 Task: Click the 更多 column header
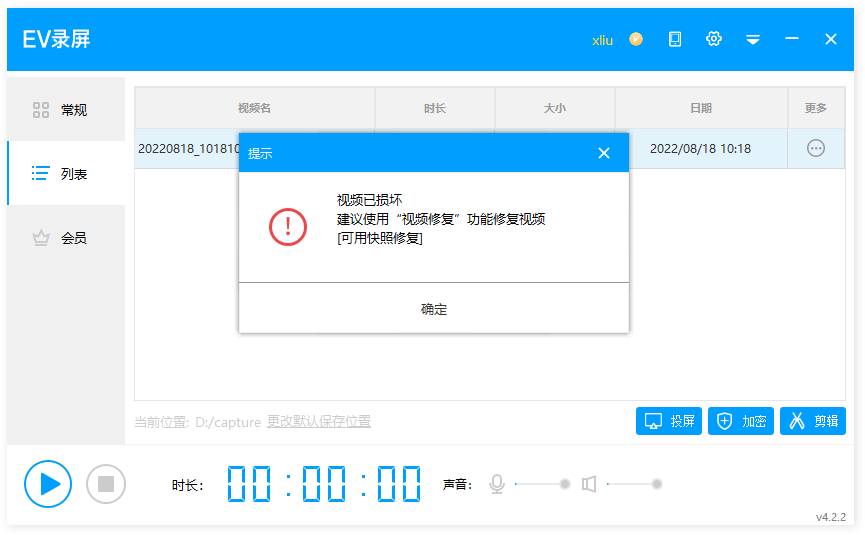[816, 108]
